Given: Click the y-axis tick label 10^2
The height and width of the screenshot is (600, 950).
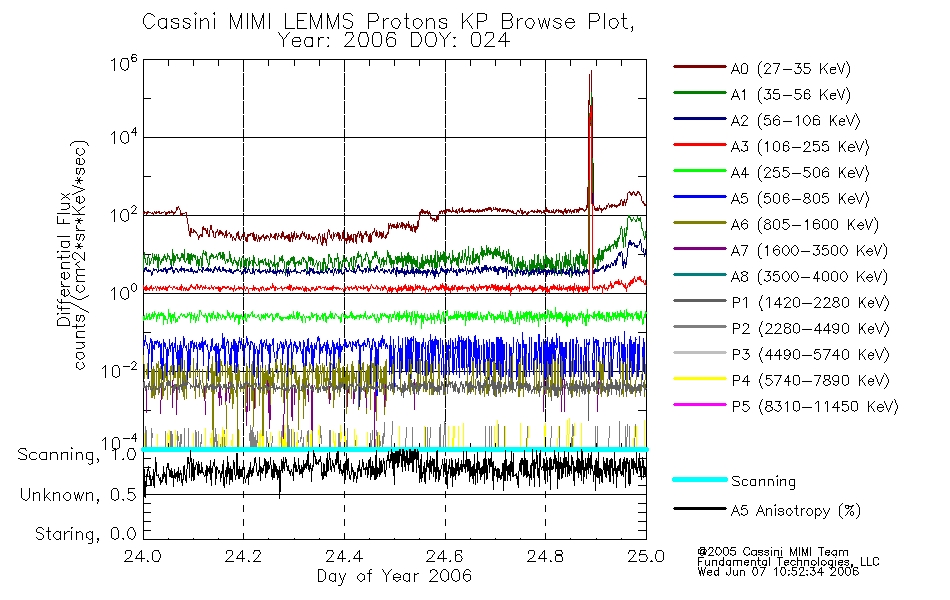Looking at the screenshot, I should [124, 215].
